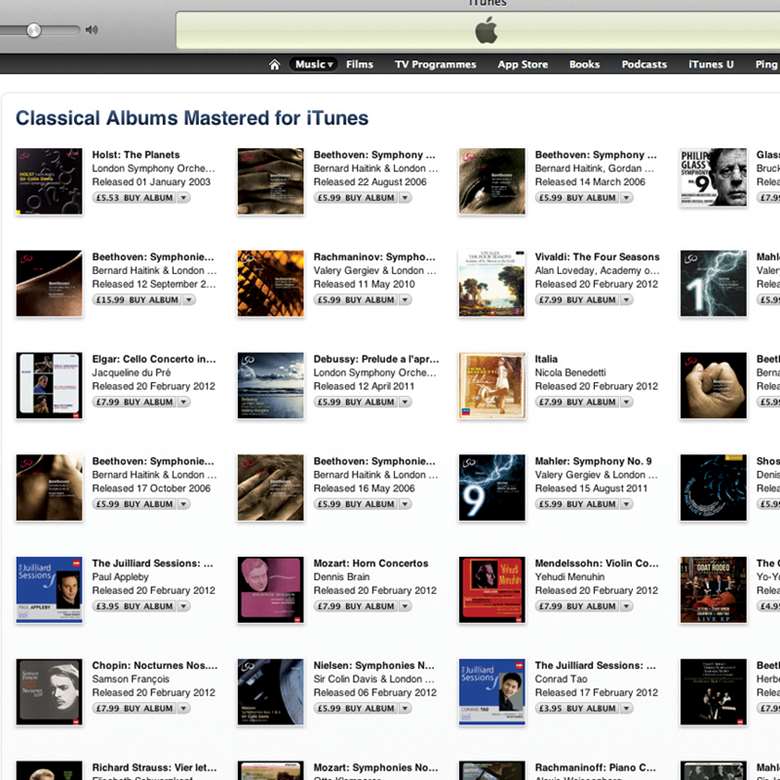Open Nielsen: Symphonies title link
The height and width of the screenshot is (780, 780).
(374, 666)
